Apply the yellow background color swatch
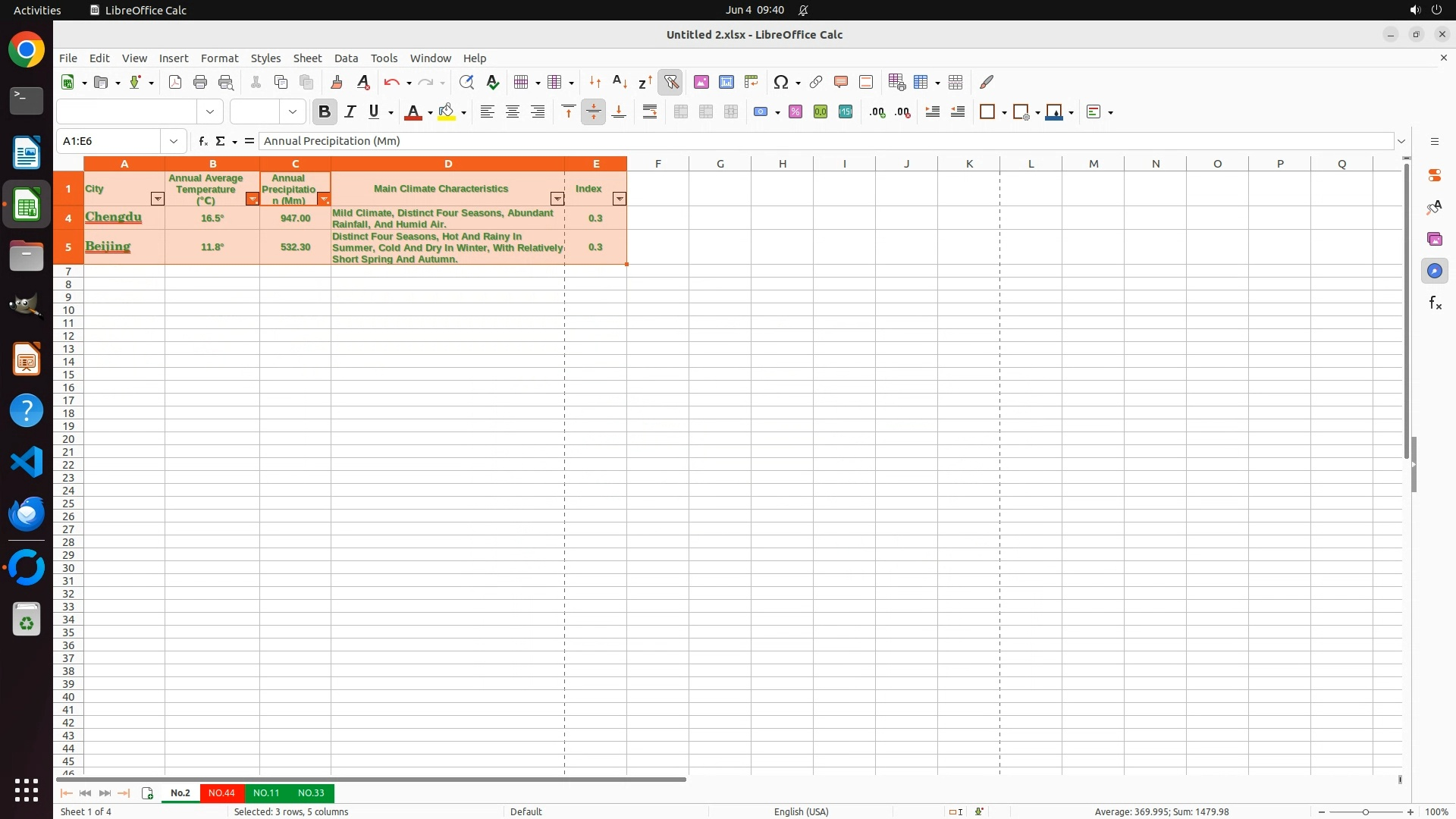Image resolution: width=1456 pixels, height=819 pixels. click(447, 112)
